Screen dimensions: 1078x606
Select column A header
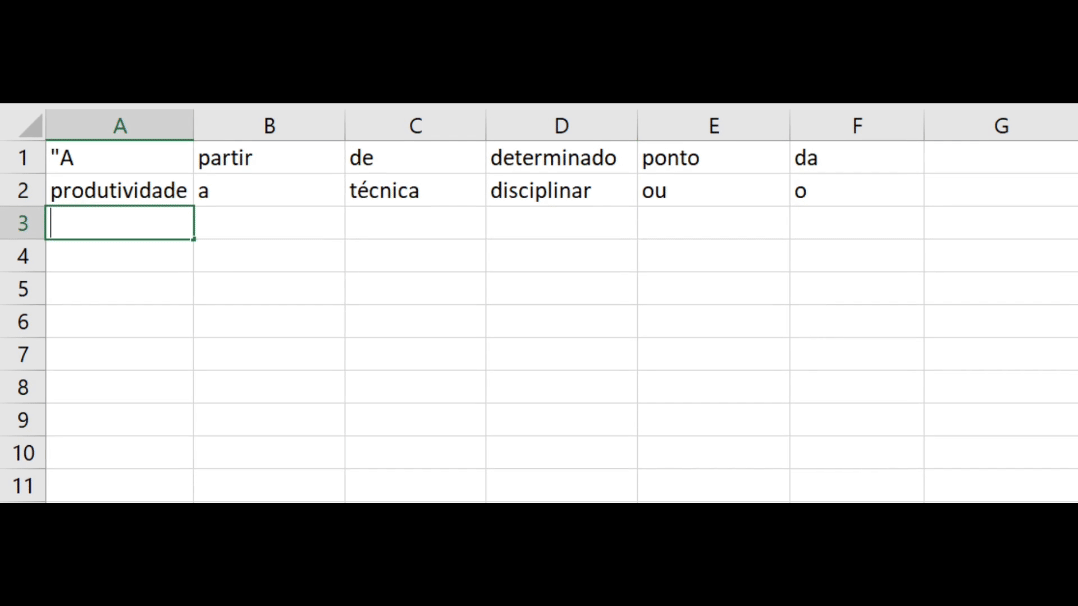pyautogui.click(x=120, y=126)
